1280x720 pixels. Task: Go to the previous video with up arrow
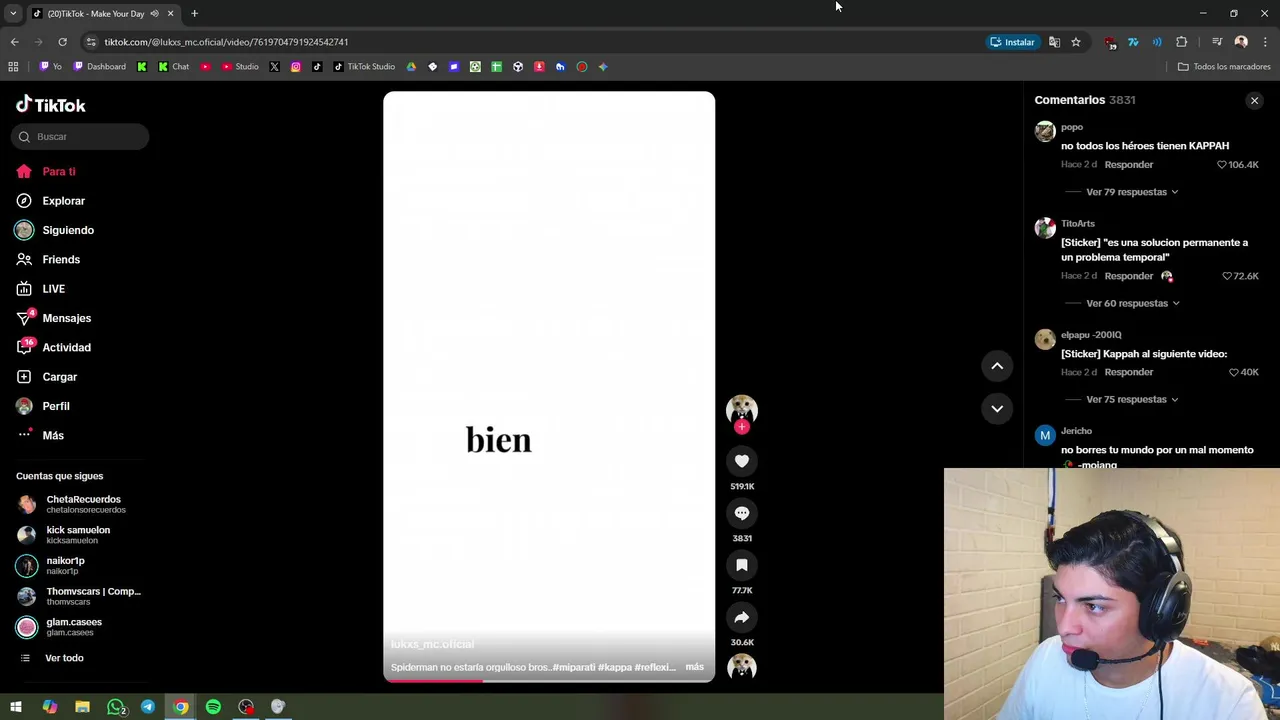(x=997, y=366)
